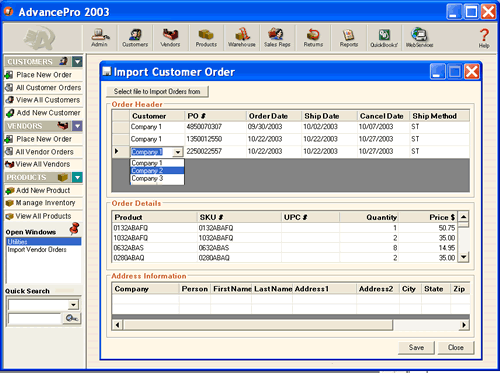
Task: Open the Products toolbar icon
Action: pyautogui.click(x=206, y=37)
